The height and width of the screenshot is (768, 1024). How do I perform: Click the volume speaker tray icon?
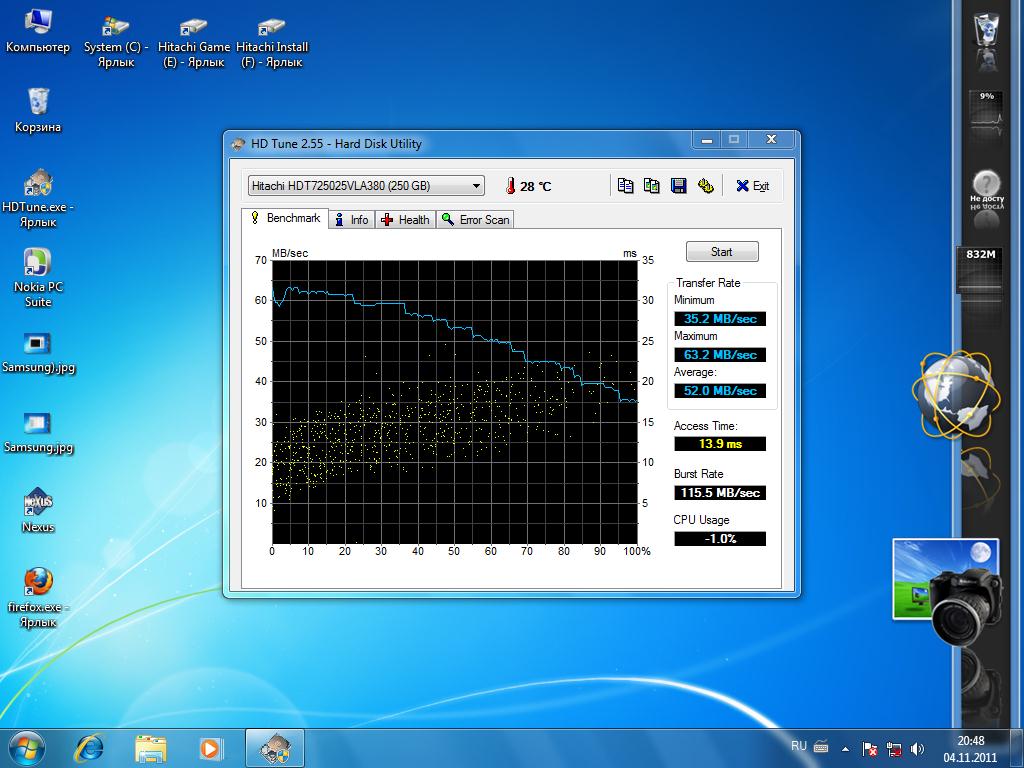tap(918, 749)
